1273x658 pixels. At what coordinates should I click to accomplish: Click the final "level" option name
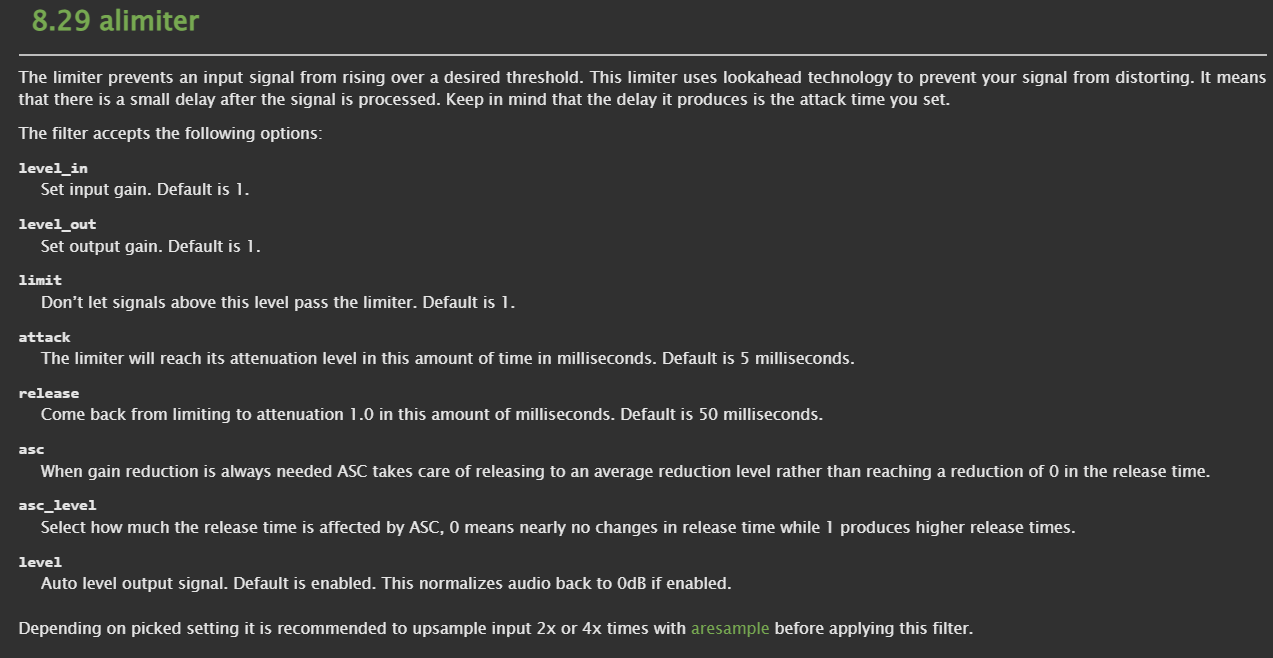(40, 562)
